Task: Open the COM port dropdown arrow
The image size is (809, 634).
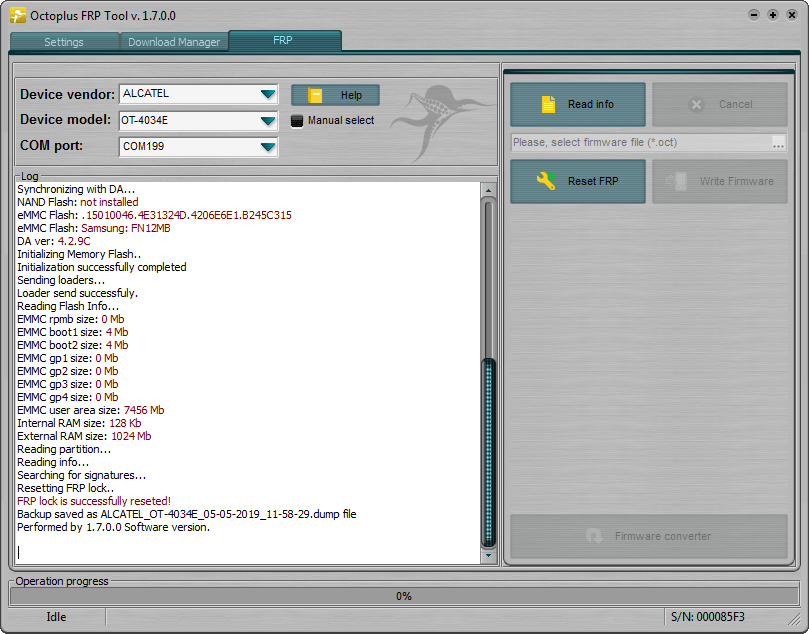Action: 268,147
